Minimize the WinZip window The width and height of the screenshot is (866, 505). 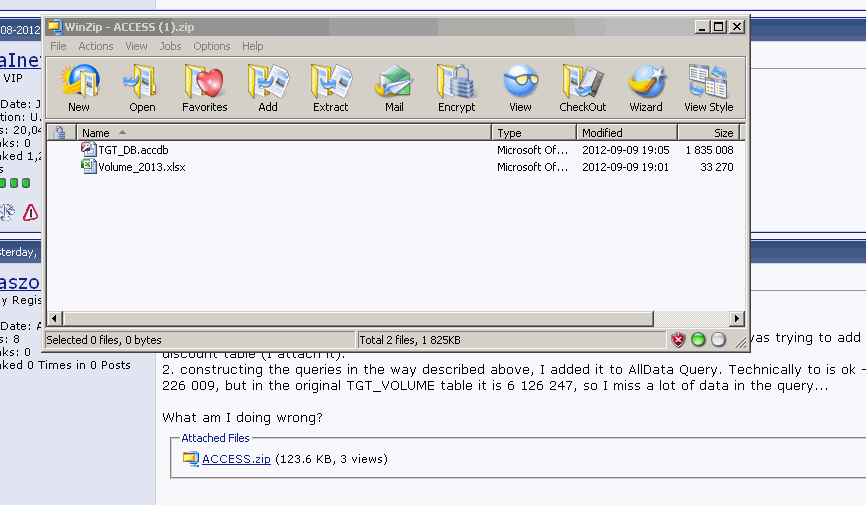pos(701,27)
